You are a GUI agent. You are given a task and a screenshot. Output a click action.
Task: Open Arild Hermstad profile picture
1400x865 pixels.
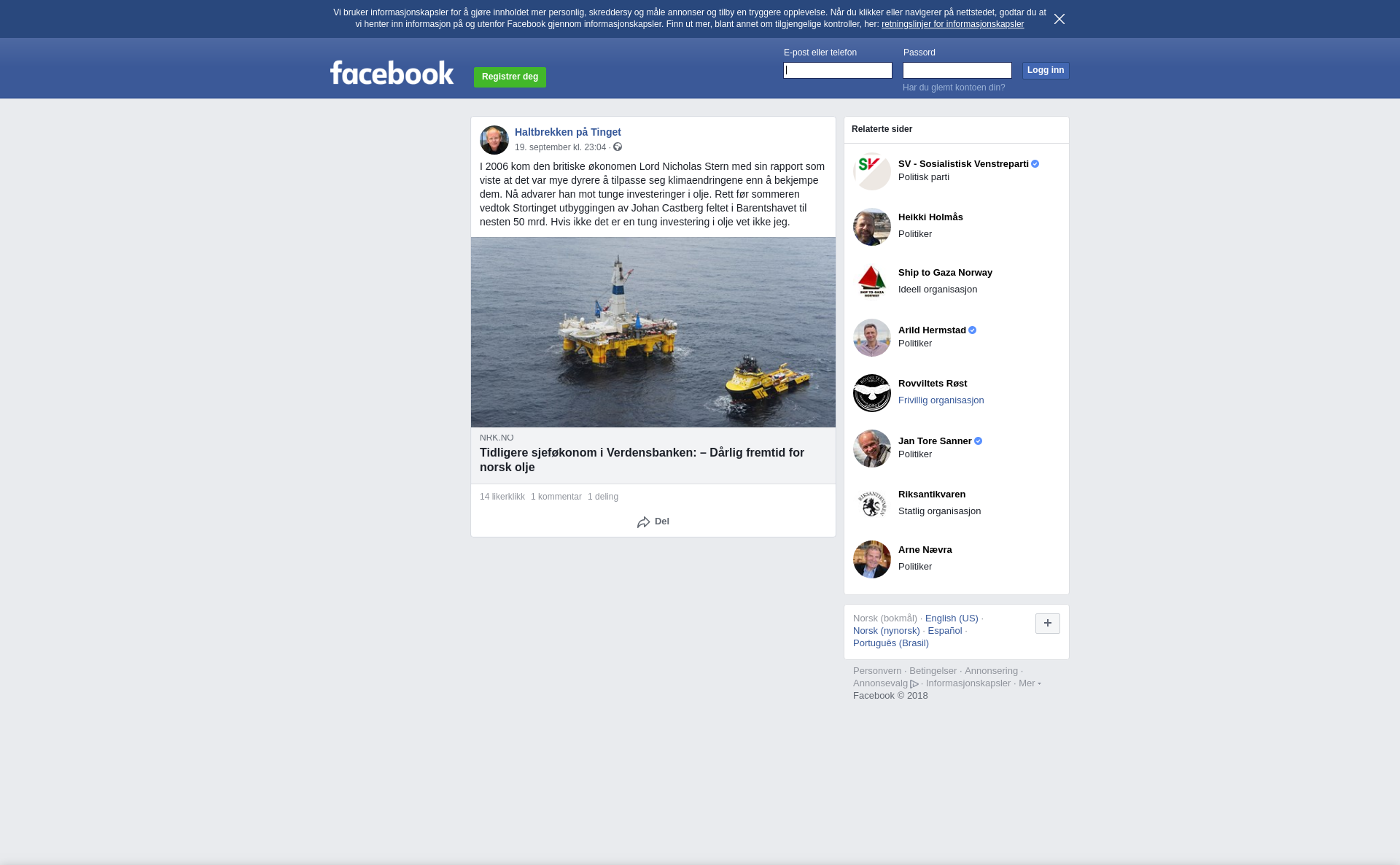(872, 338)
